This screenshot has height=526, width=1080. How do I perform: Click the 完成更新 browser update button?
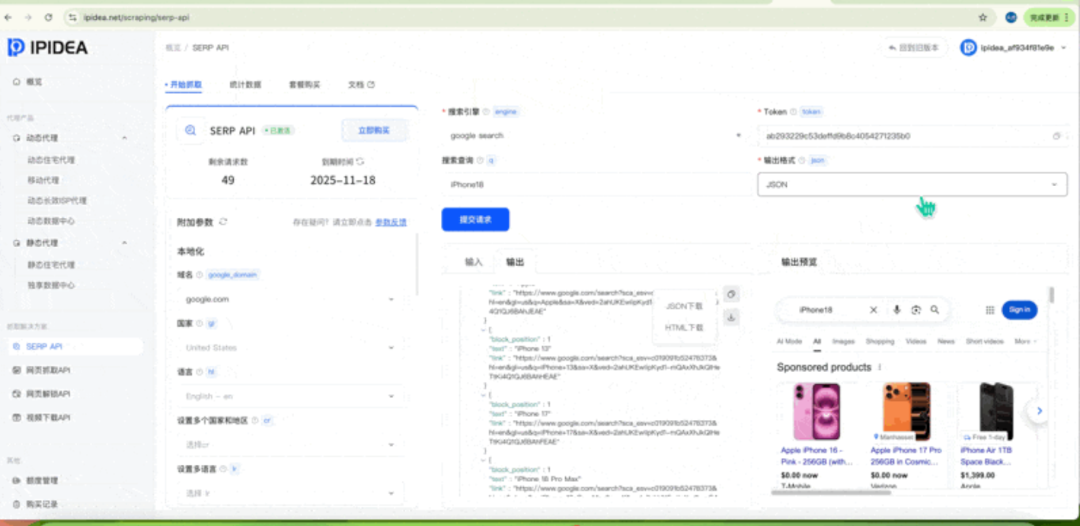[x=1048, y=17]
